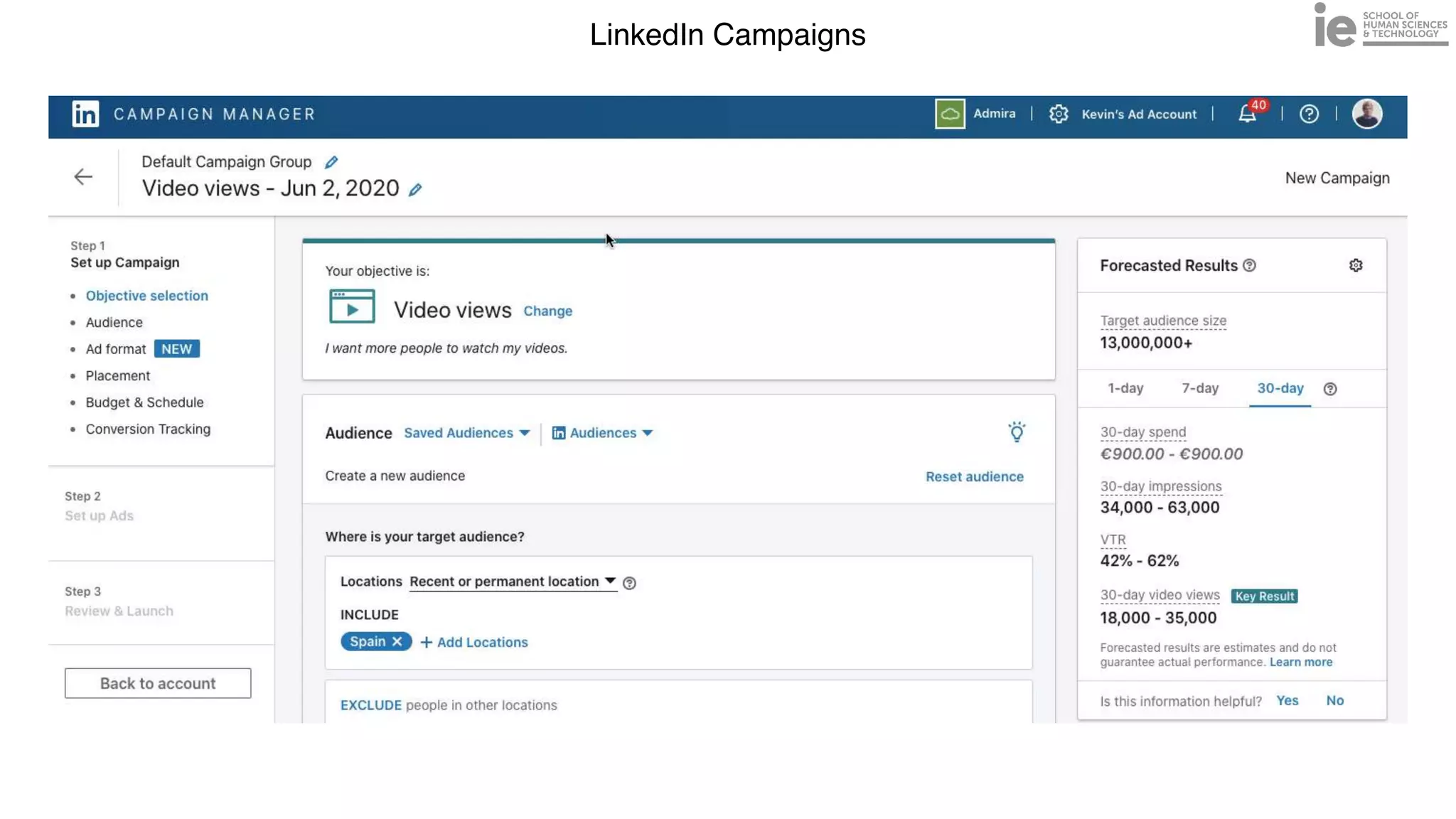This screenshot has height=819, width=1456.
Task: Show help next to the 30-day tab
Action: point(1330,389)
